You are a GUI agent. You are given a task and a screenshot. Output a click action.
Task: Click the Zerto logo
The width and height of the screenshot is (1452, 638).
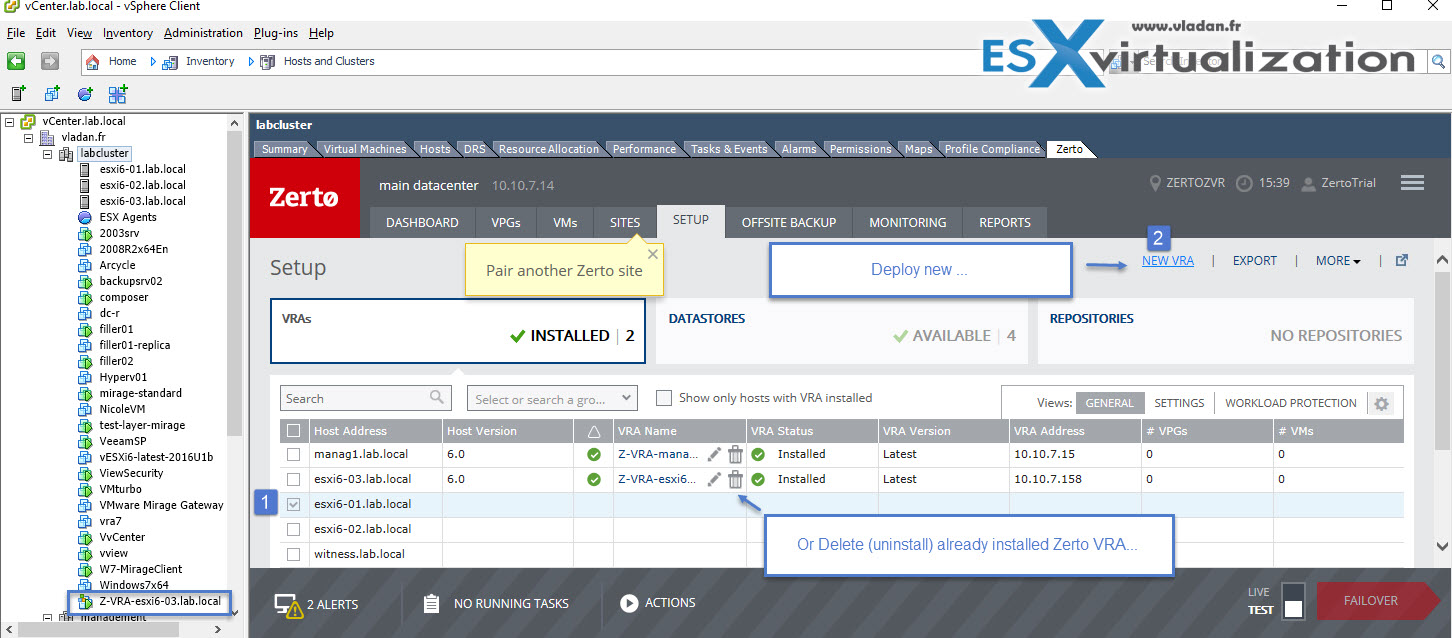(x=304, y=198)
